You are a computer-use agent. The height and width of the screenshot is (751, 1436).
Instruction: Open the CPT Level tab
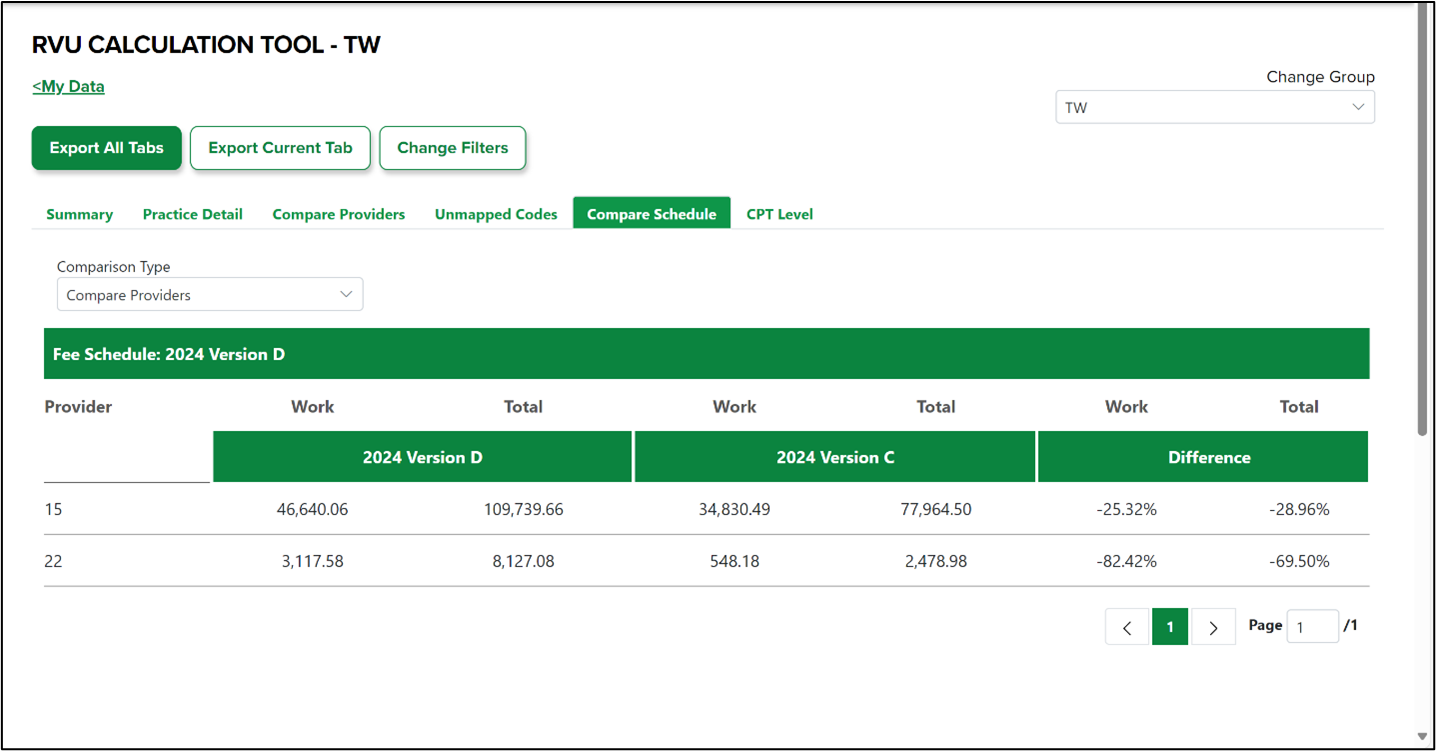[x=779, y=214]
